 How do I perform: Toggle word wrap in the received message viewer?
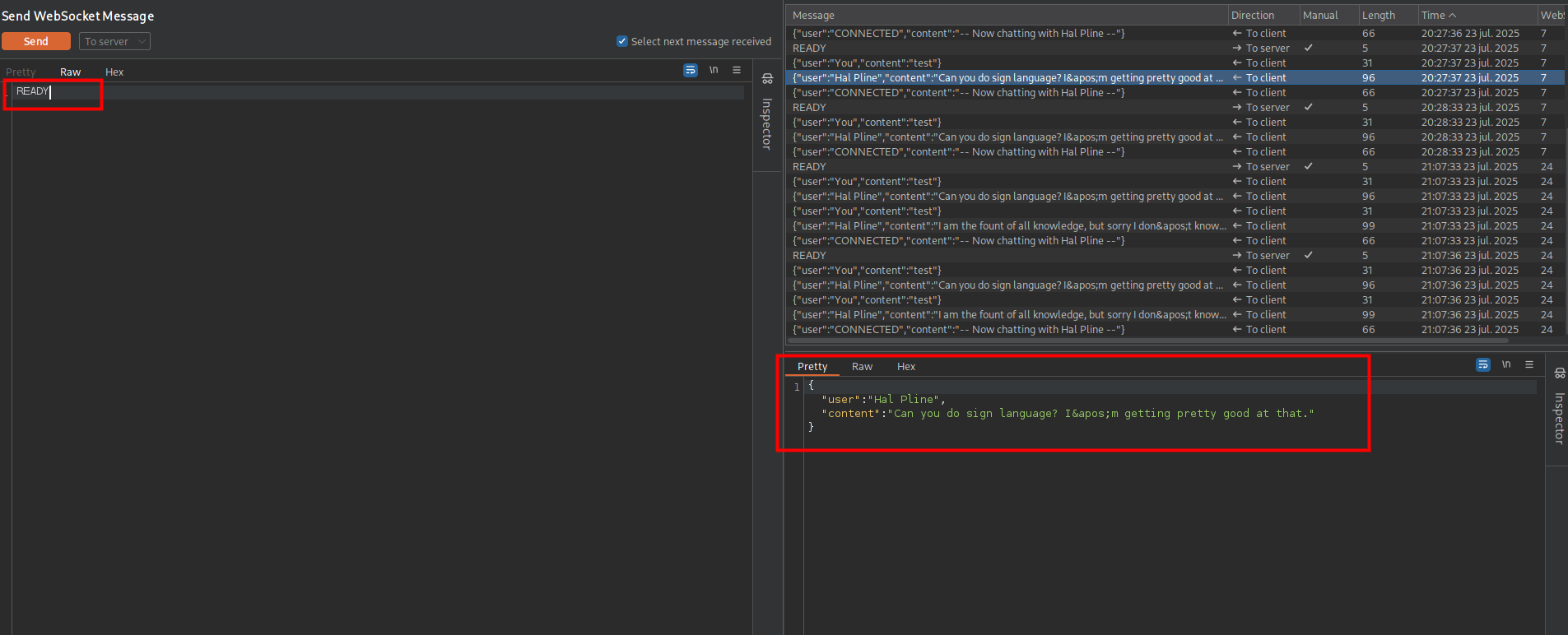1482,364
